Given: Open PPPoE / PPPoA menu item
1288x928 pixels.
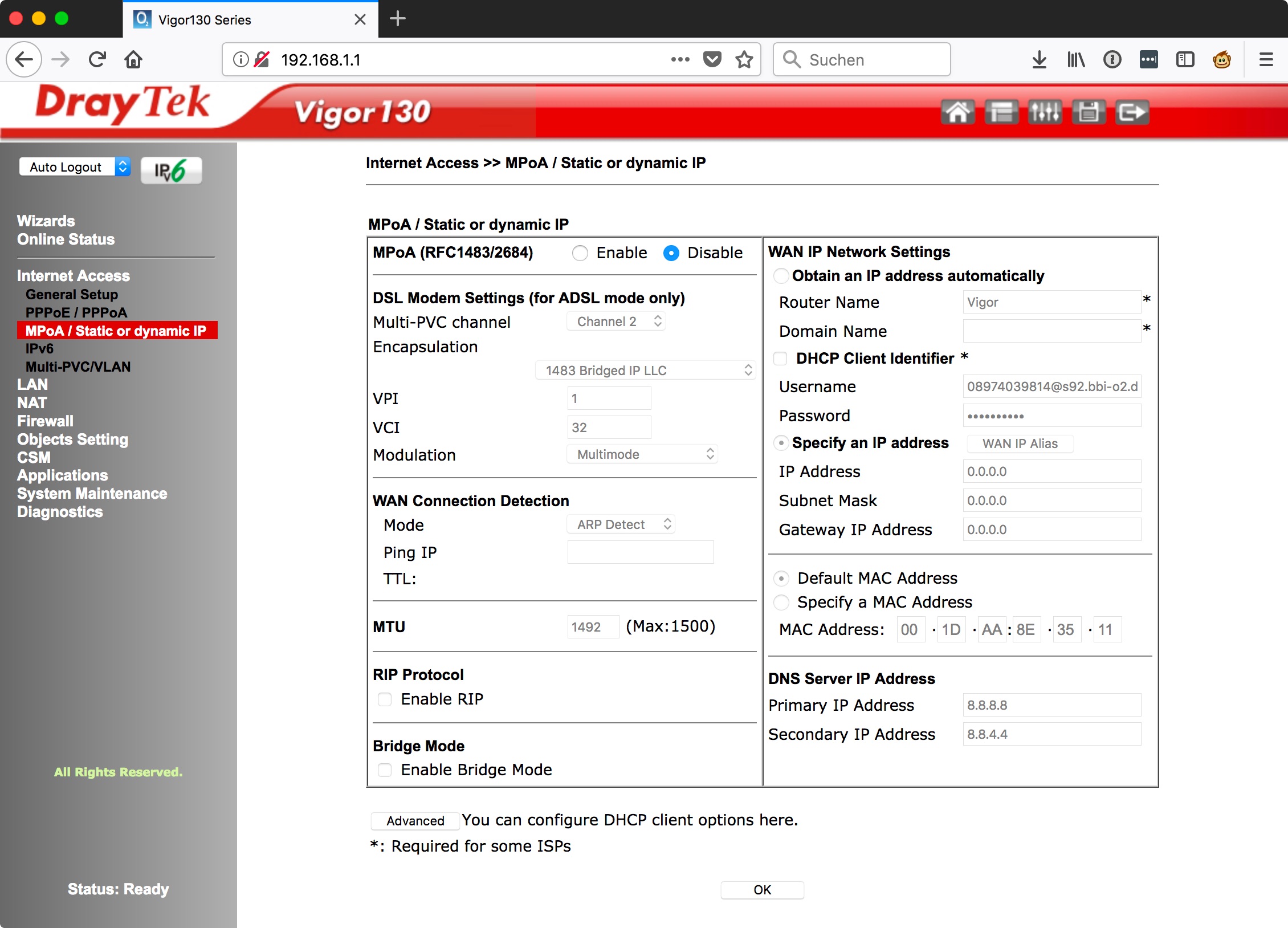Looking at the screenshot, I should click(76, 312).
